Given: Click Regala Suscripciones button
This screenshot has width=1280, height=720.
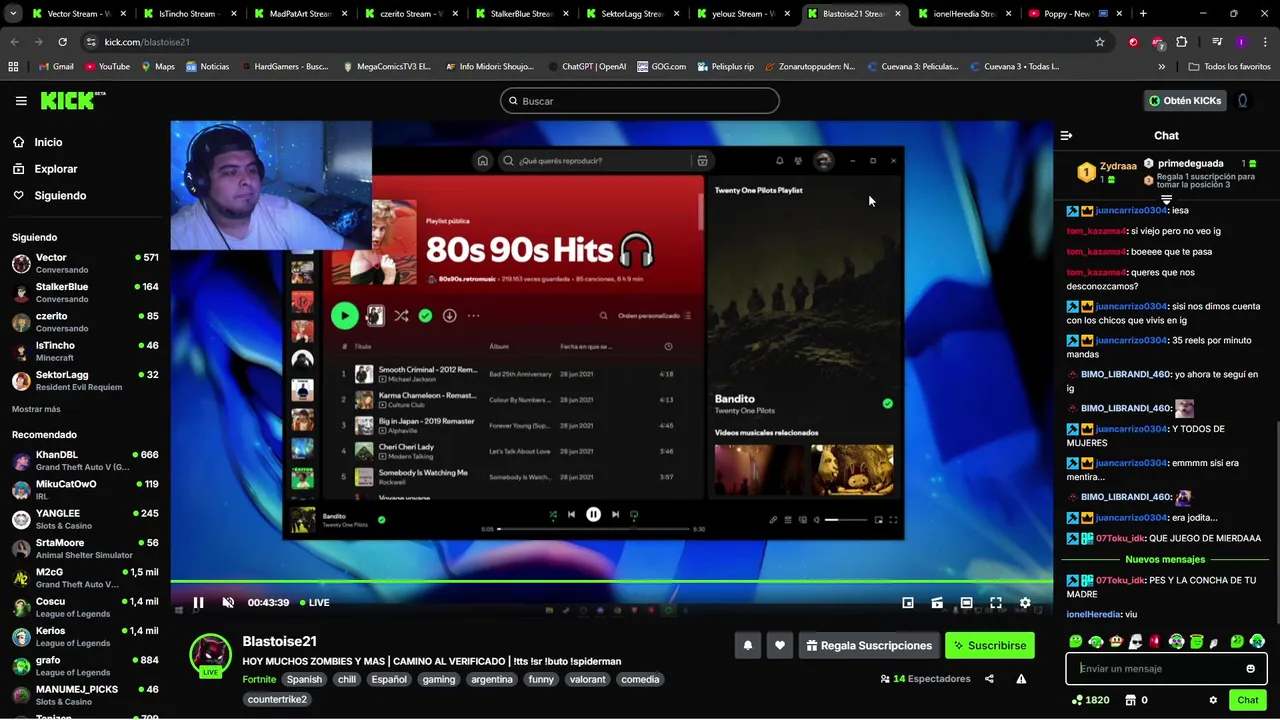Looking at the screenshot, I should tap(868, 646).
